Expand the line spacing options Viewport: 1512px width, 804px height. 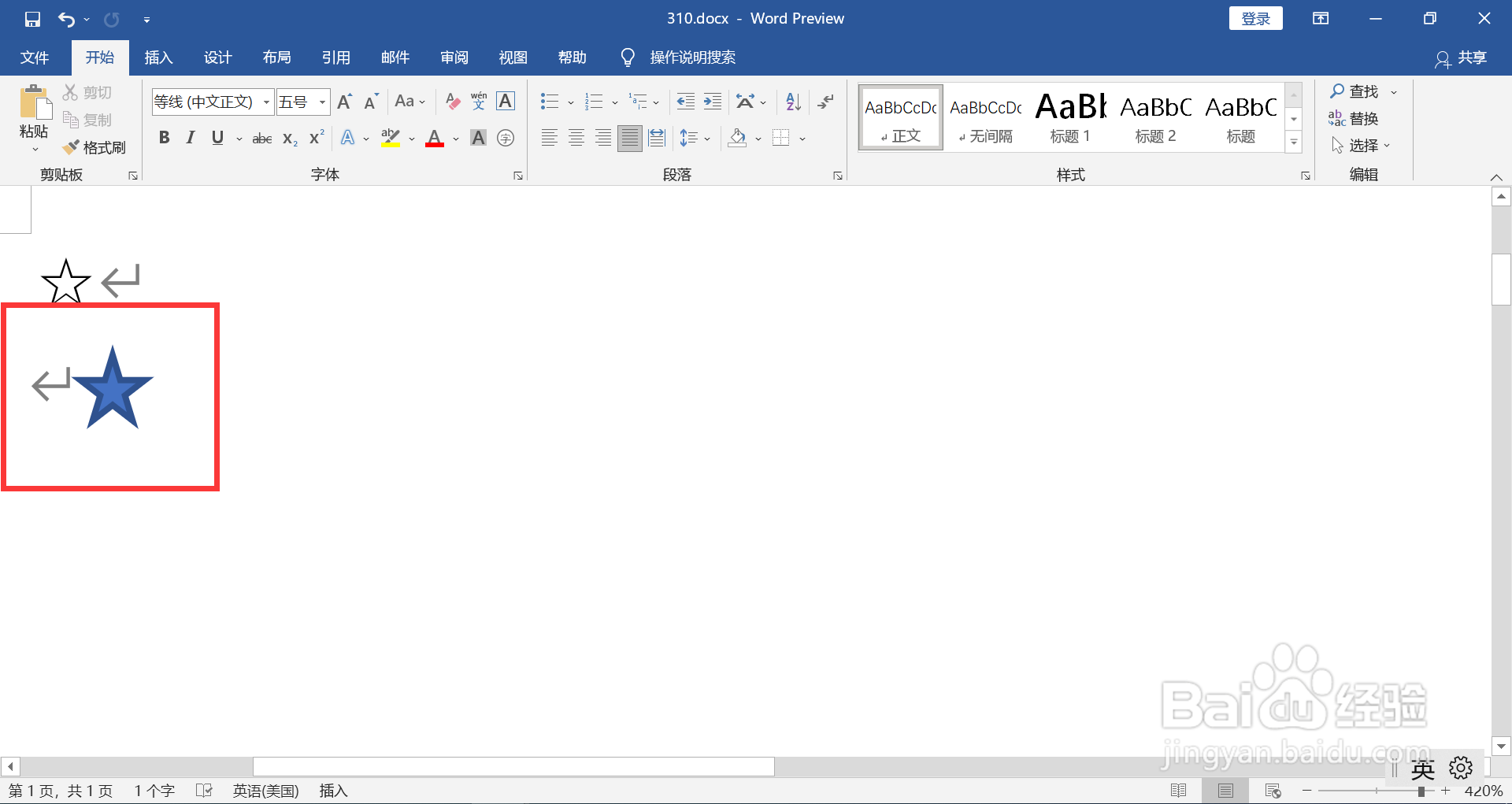(x=695, y=139)
